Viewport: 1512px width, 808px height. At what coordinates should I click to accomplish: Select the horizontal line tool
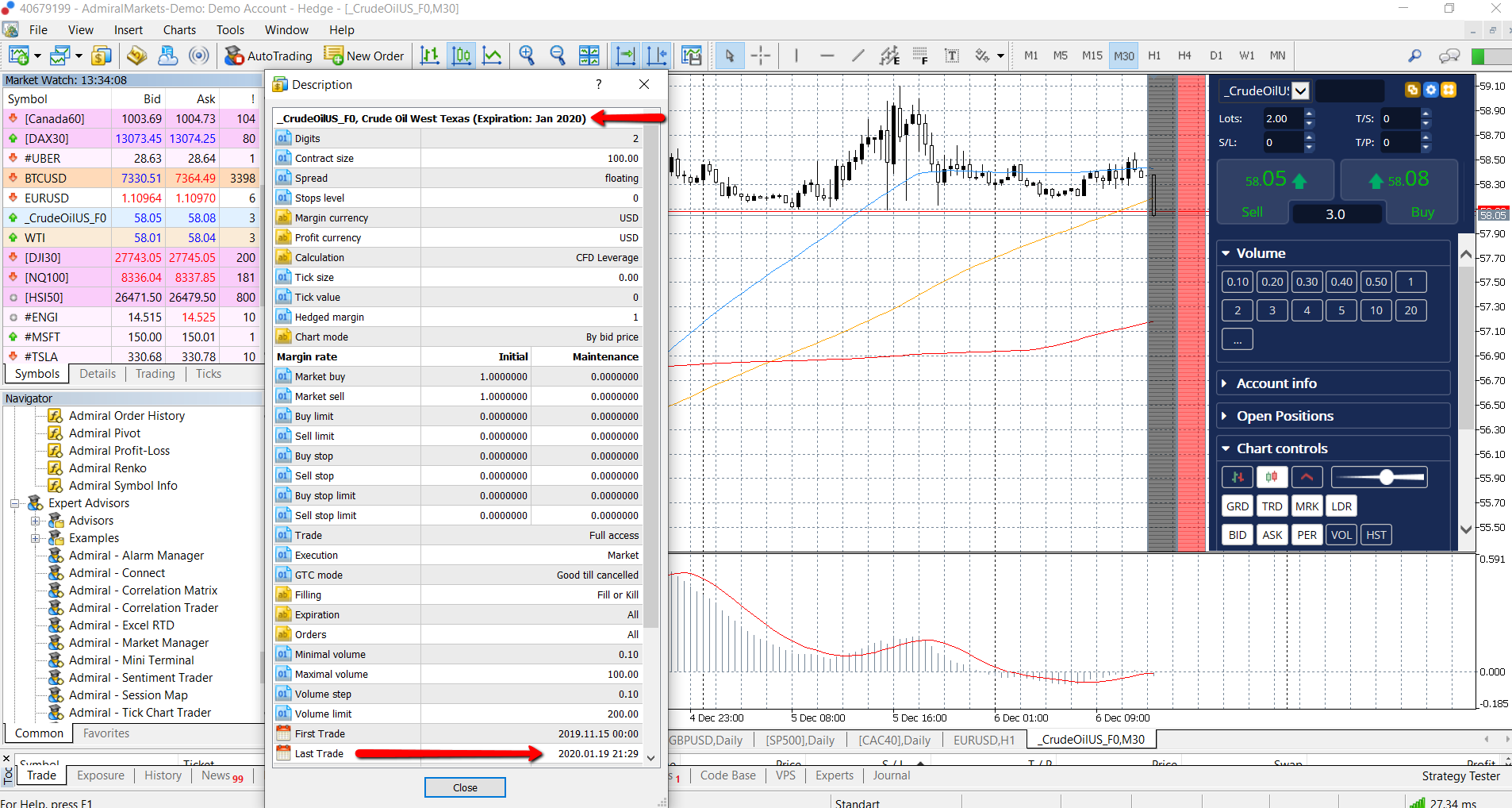(x=827, y=56)
